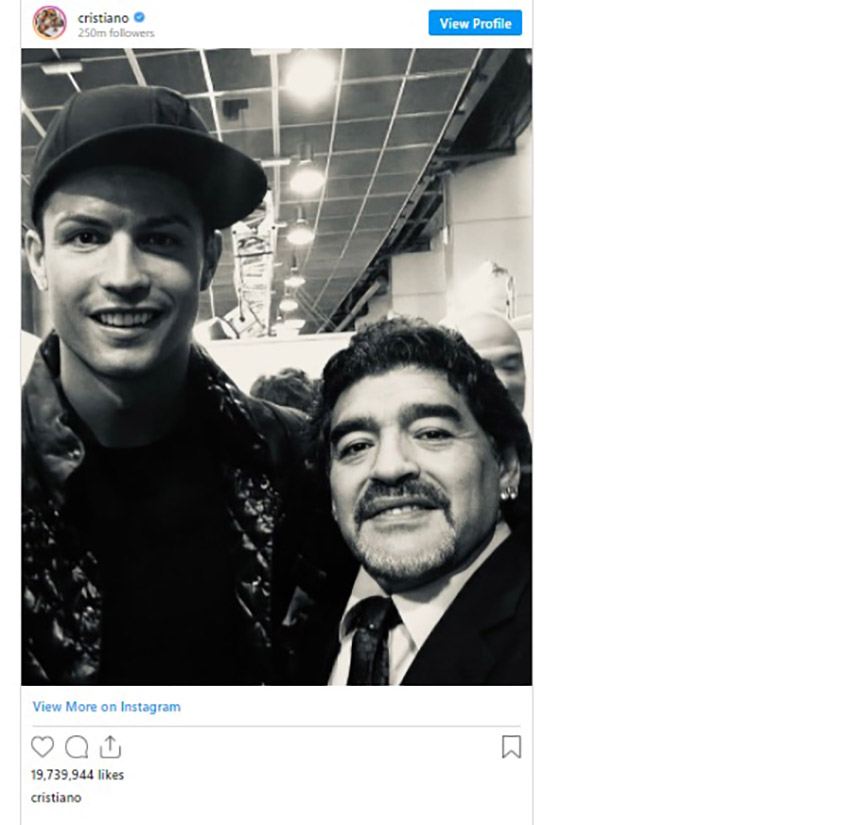Open comments via the speech bubble icon
Viewport: 860px width, 825px height.
[x=76, y=747]
